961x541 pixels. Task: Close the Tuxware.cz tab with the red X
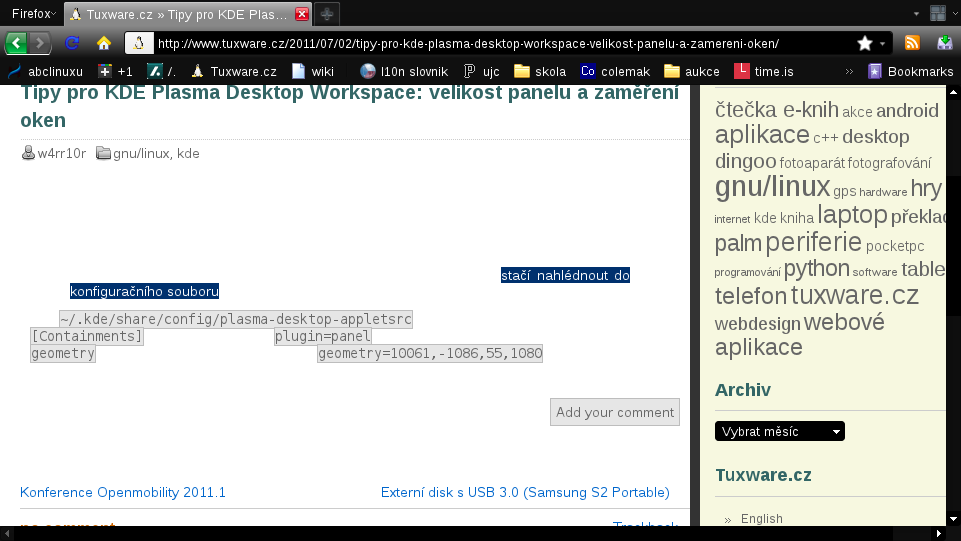click(302, 14)
